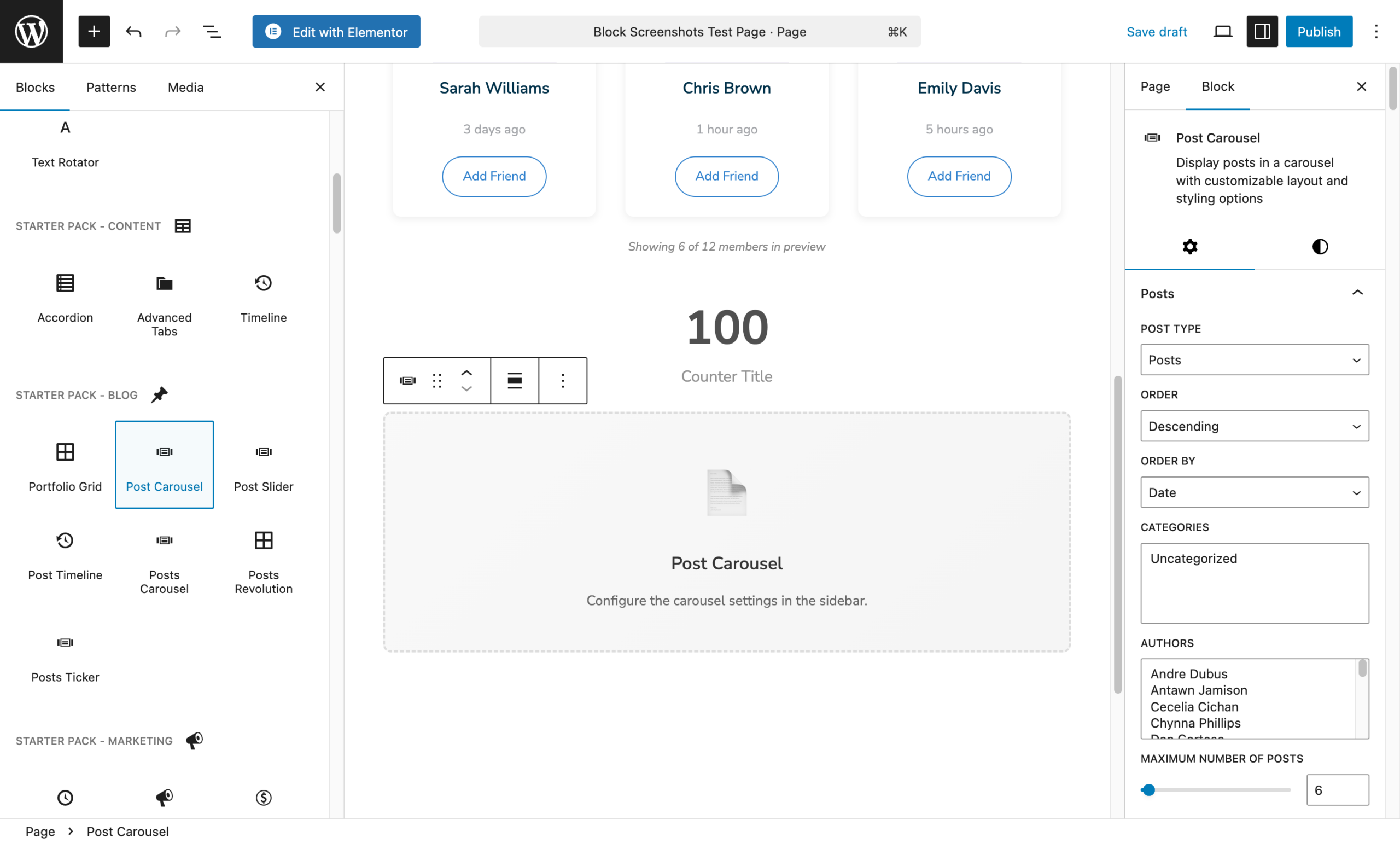Open the block Settings gear panel

click(1190, 247)
